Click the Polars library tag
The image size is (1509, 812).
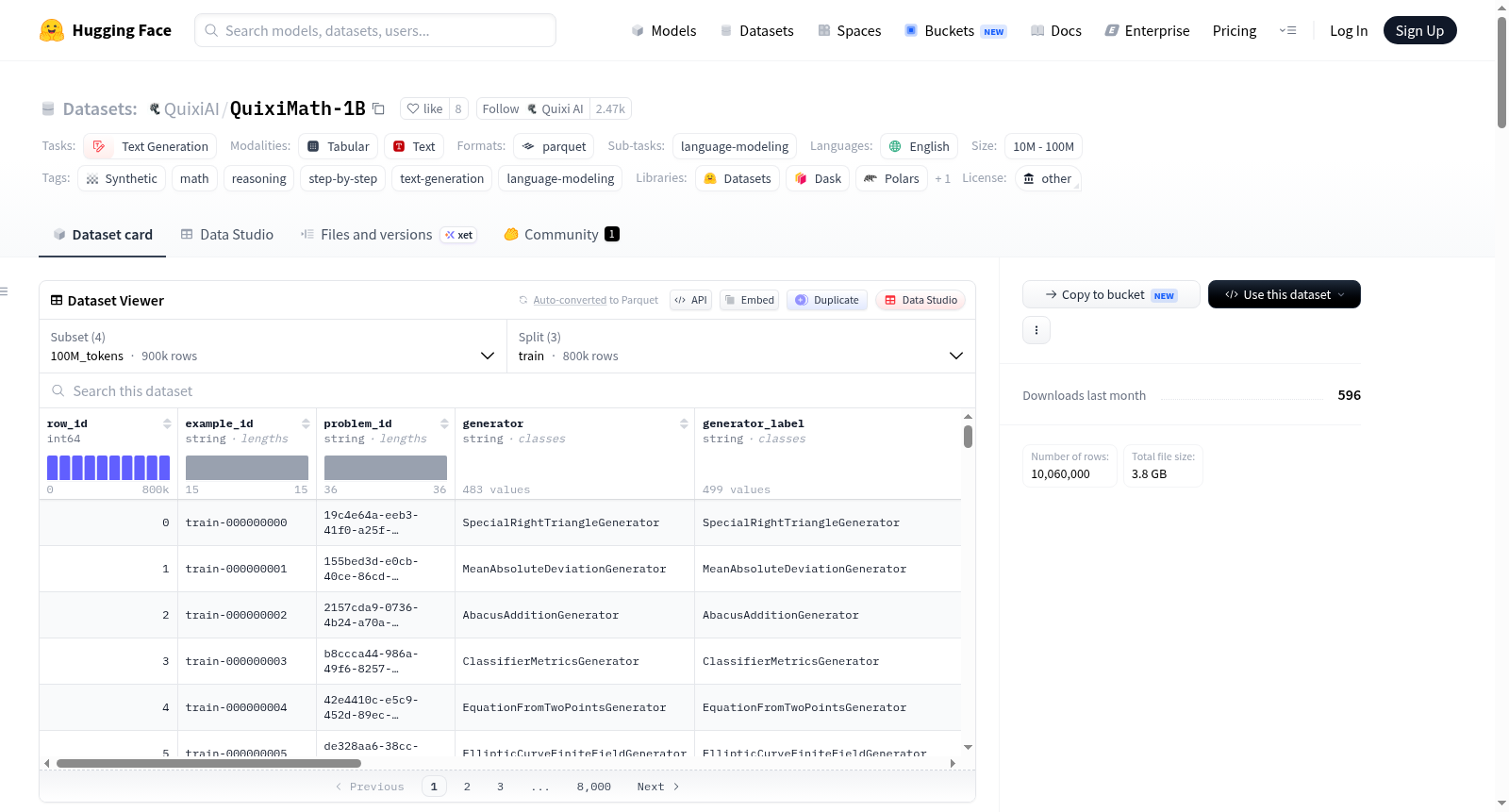pyautogui.click(x=891, y=178)
